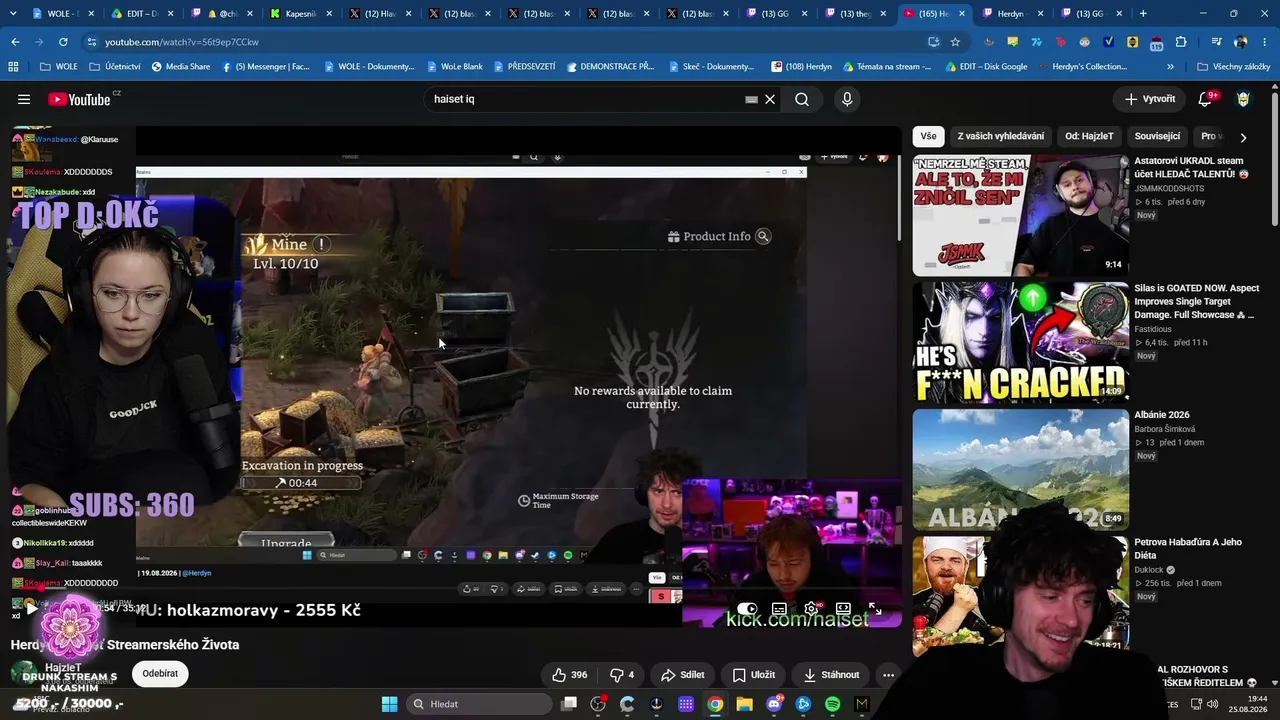Go back with the browser back arrow
1280x720 pixels.
[x=15, y=42]
